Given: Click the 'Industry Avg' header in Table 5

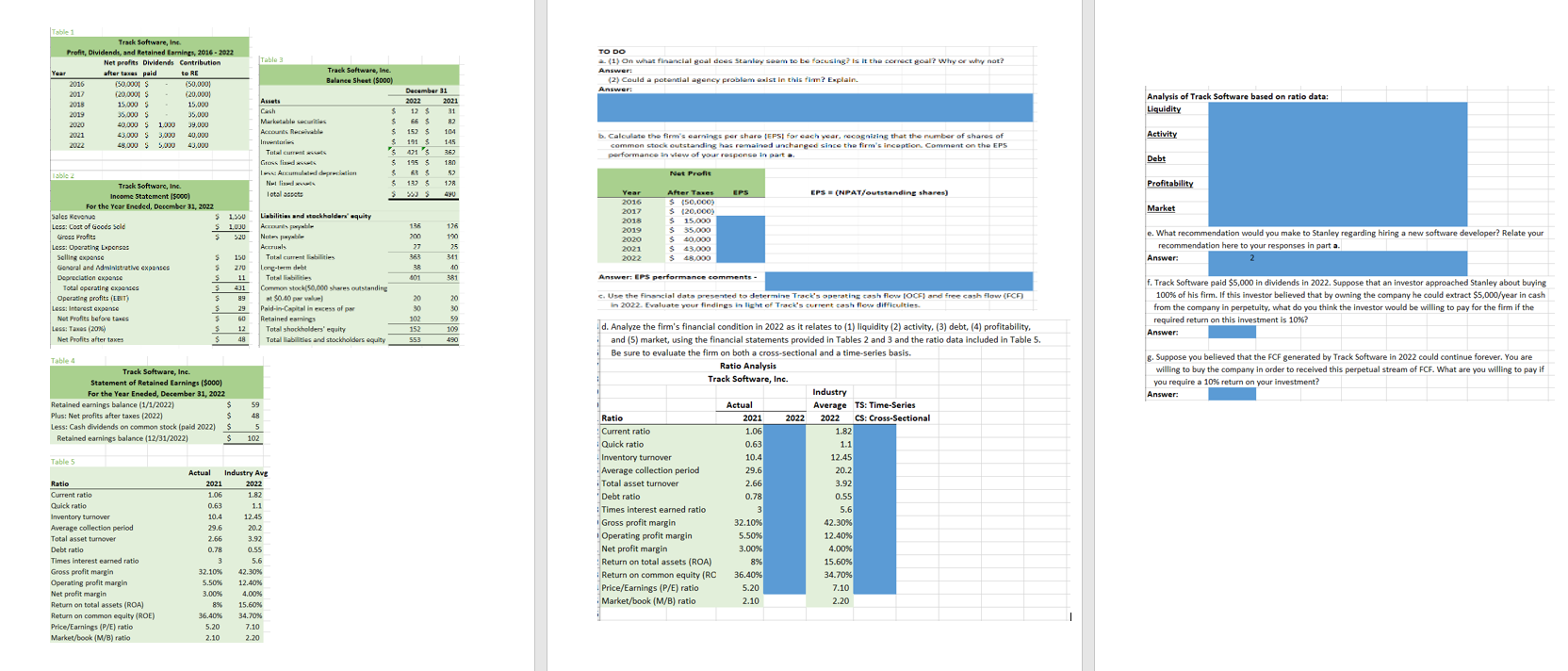Looking at the screenshot, I should pyautogui.click(x=246, y=473).
